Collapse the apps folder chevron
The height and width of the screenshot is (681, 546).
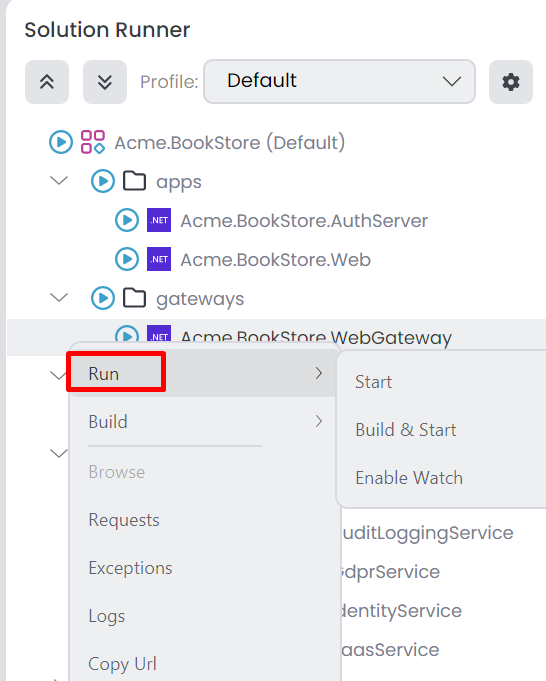59,180
